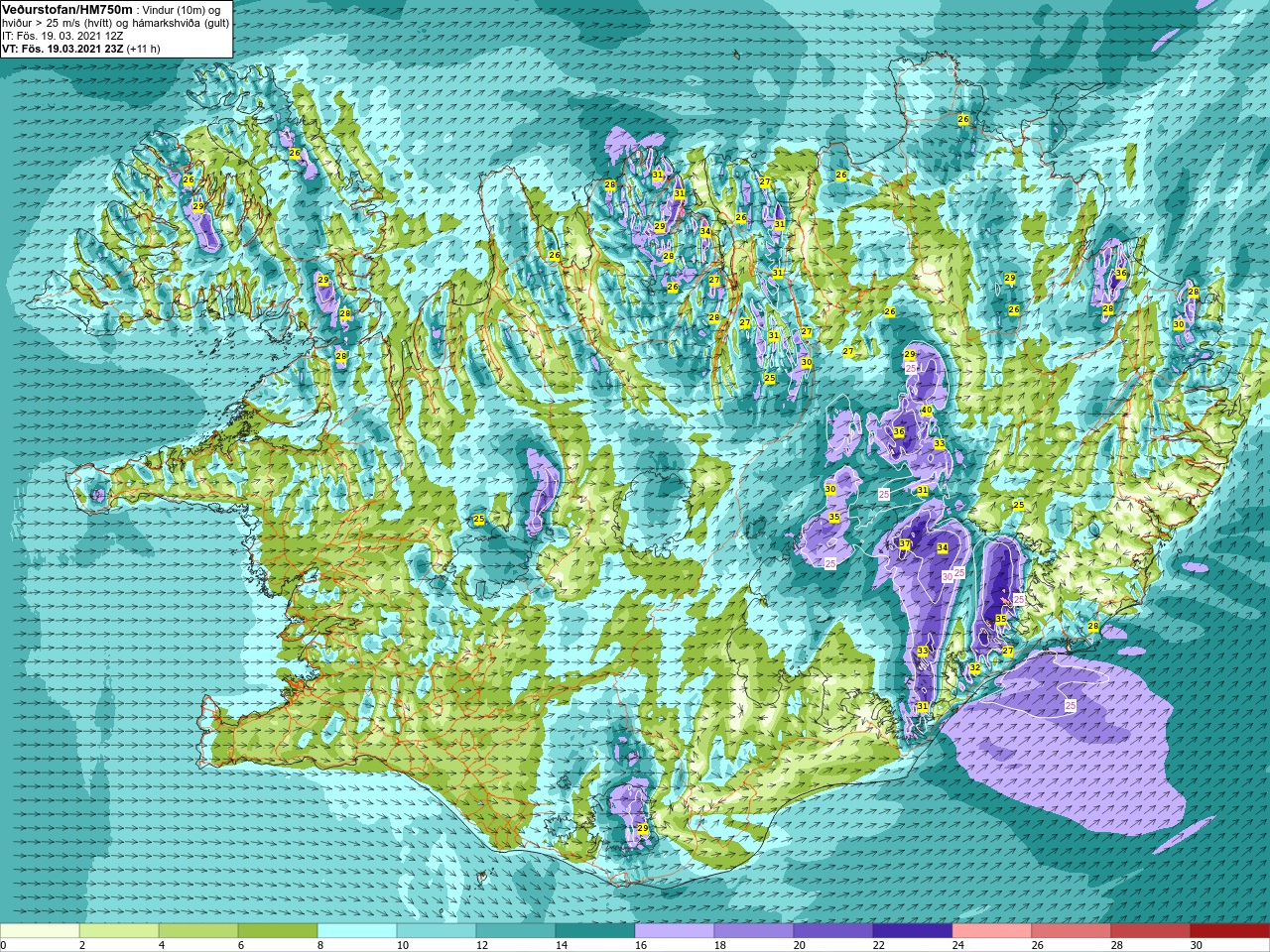Pick the 10–12 m/s light turquoise legend swatch

pyautogui.click(x=437, y=931)
